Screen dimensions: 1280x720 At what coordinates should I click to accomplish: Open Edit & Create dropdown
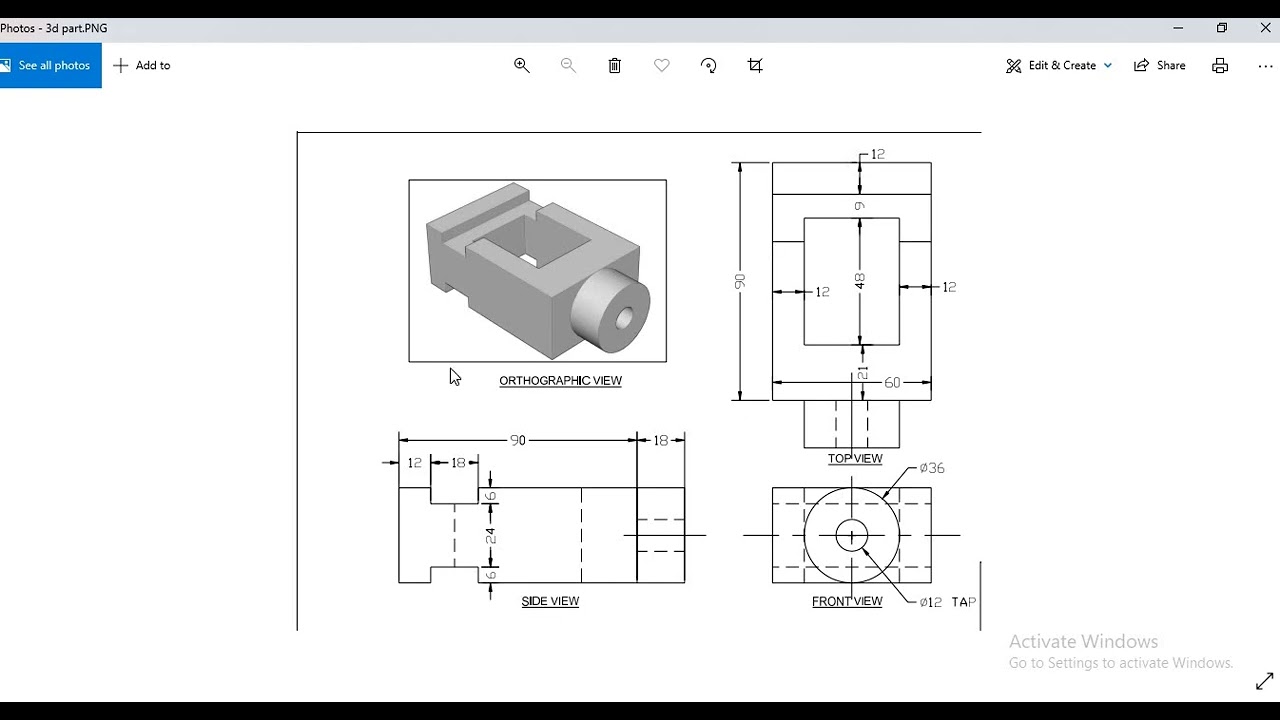1059,65
